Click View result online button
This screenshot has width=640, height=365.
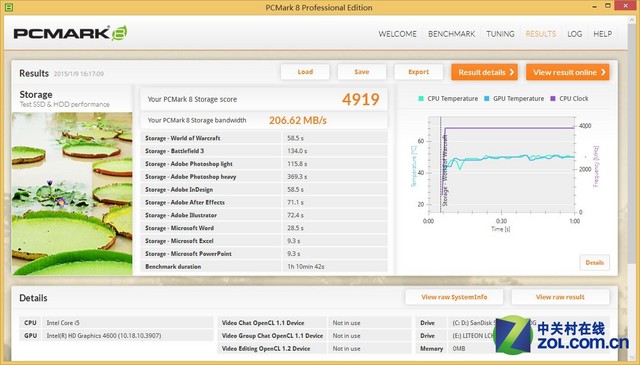(567, 72)
